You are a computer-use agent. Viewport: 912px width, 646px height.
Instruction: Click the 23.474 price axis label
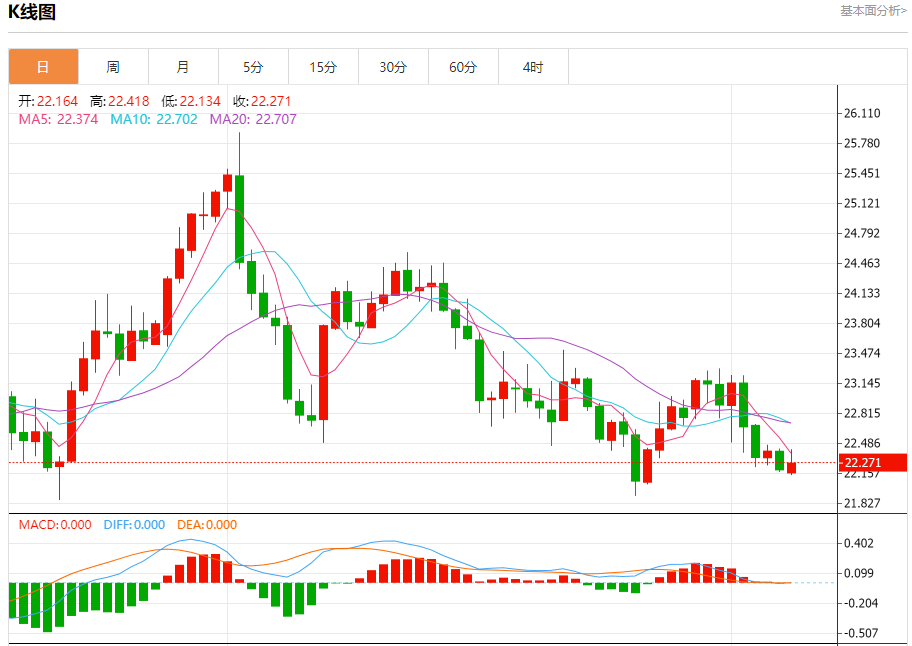point(862,353)
